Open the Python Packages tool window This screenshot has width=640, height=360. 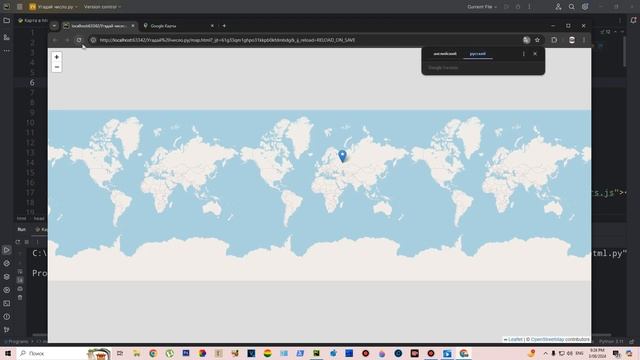[7, 277]
